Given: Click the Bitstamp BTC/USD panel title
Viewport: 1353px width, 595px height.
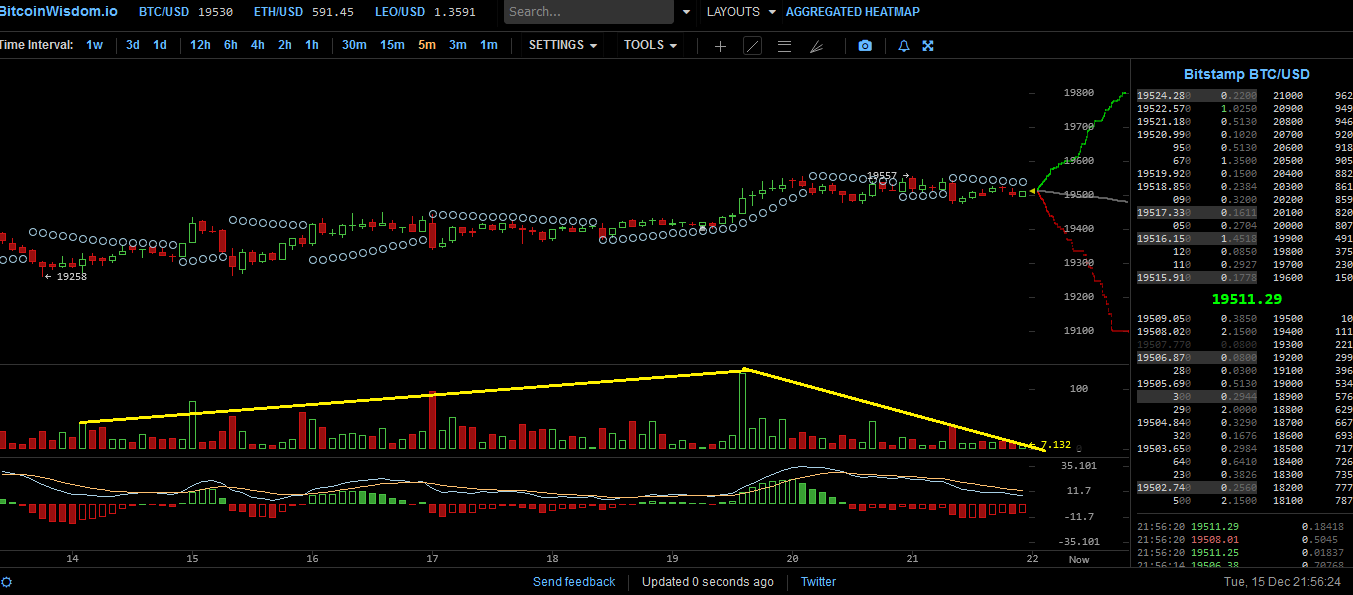Looking at the screenshot, I should coord(1246,74).
